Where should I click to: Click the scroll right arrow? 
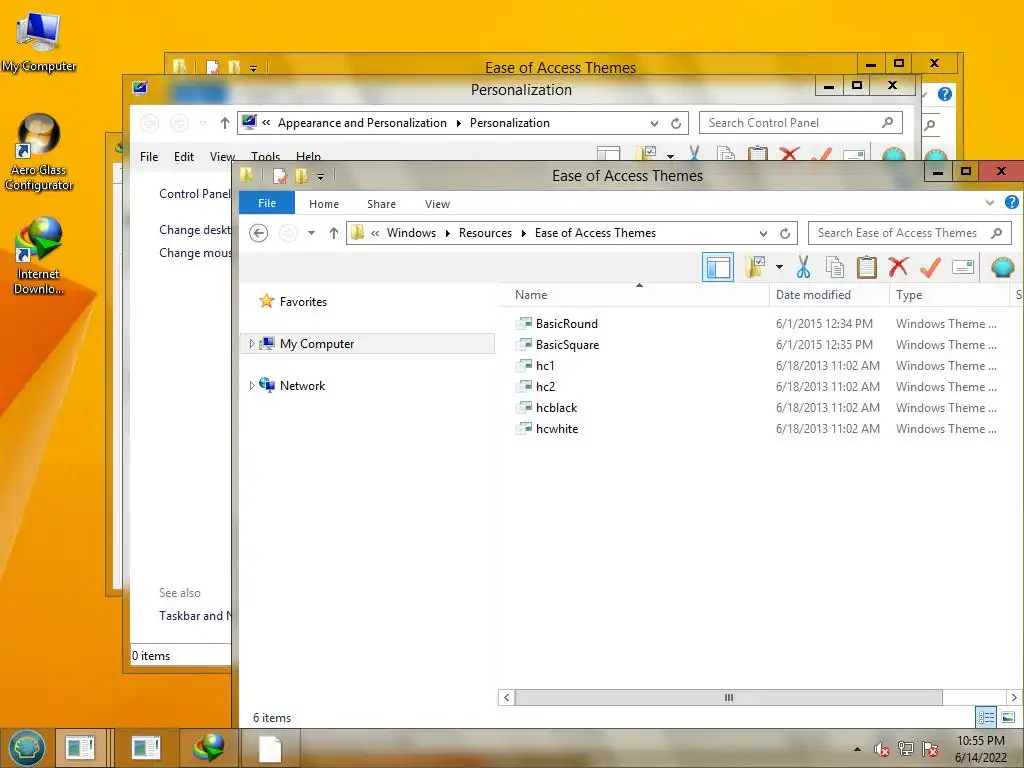click(1014, 697)
